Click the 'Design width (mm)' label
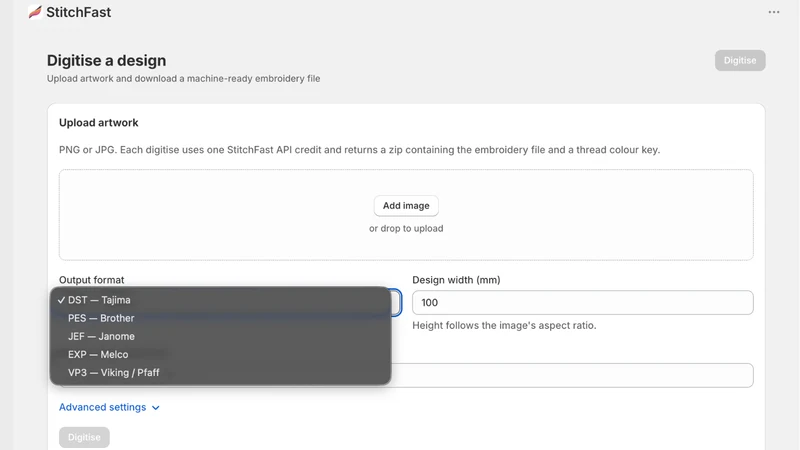 (x=456, y=280)
